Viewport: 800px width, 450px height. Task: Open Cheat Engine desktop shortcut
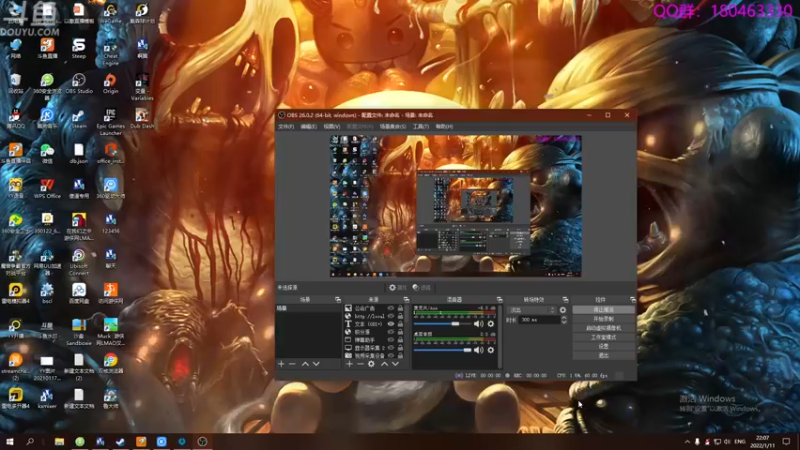point(110,52)
